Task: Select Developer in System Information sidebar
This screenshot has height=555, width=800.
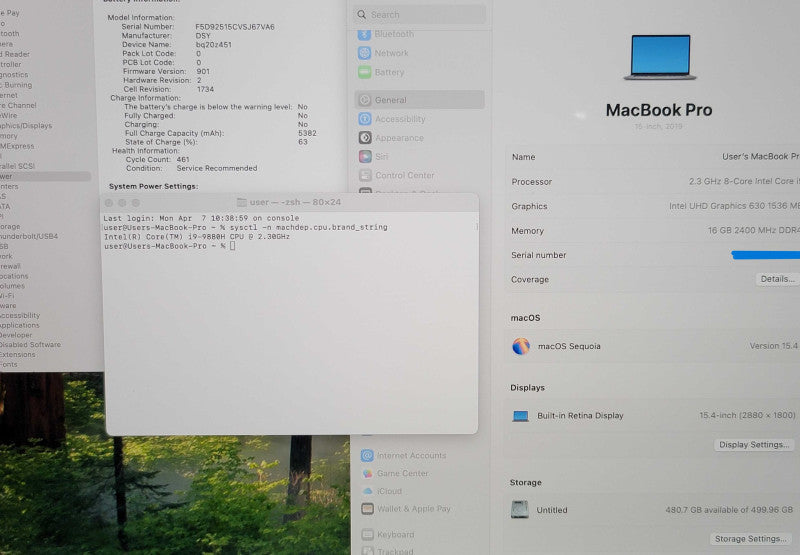Action: 16,335
